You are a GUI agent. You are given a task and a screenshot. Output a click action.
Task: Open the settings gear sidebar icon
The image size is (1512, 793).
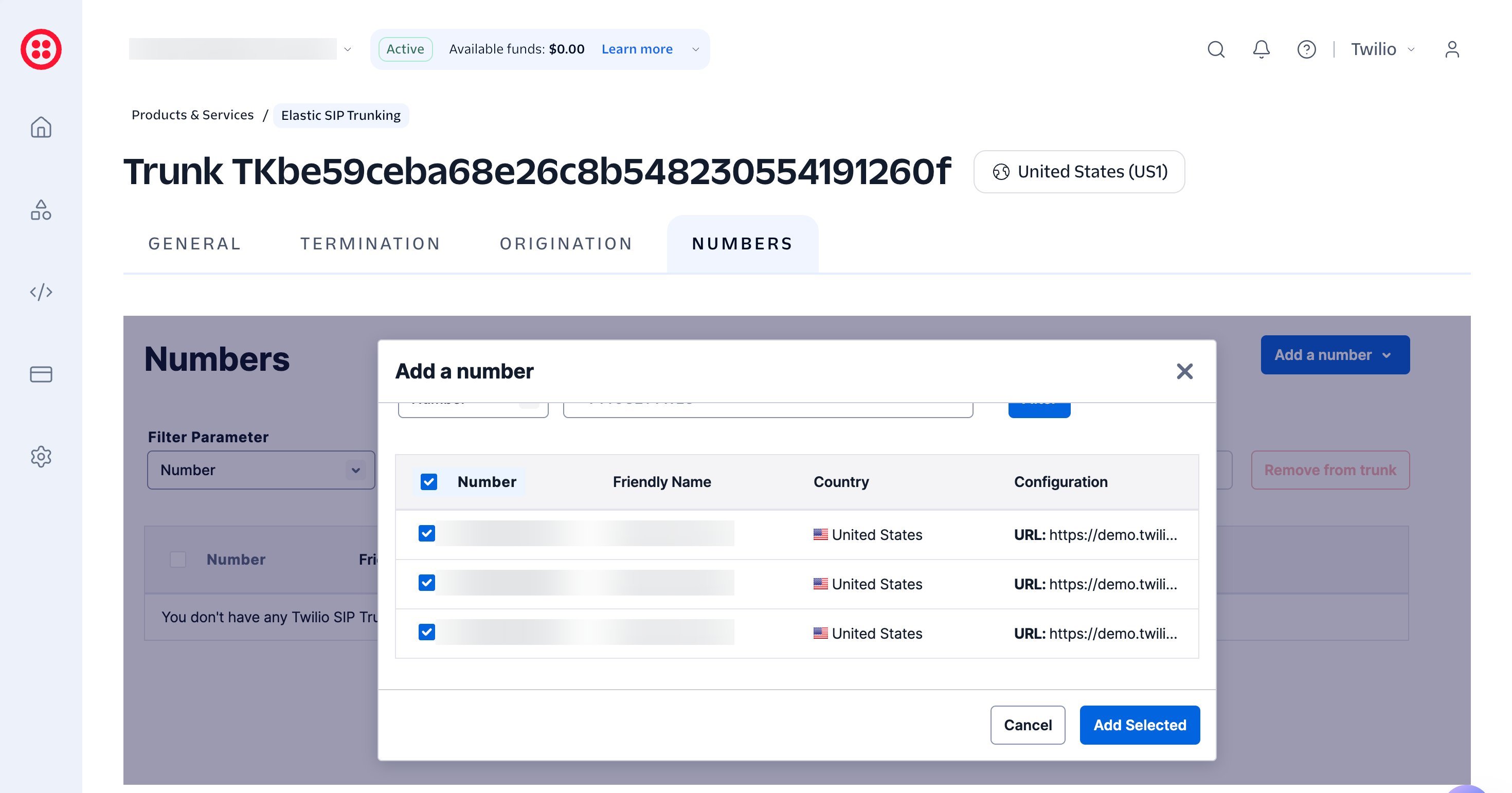click(41, 456)
